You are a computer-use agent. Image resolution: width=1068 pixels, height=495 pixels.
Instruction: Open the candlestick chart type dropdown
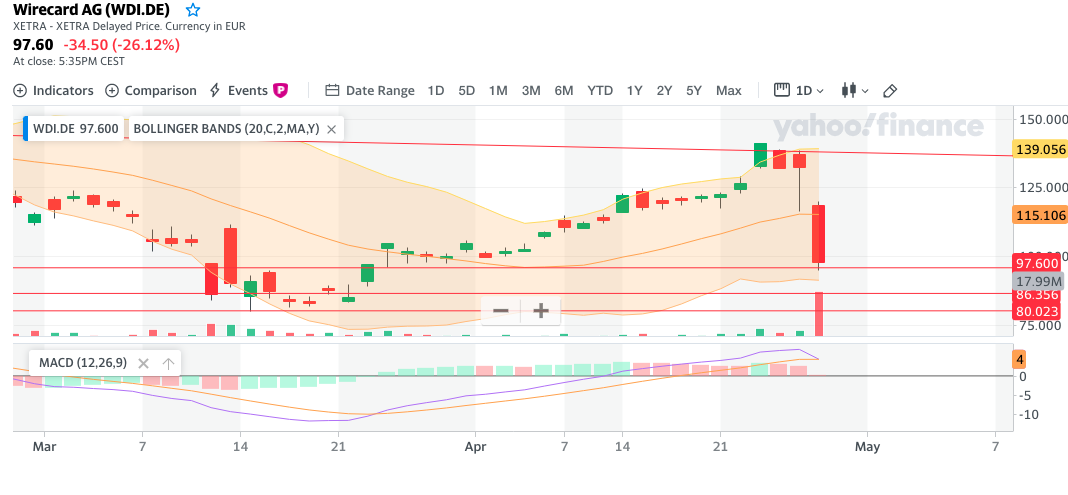(855, 90)
